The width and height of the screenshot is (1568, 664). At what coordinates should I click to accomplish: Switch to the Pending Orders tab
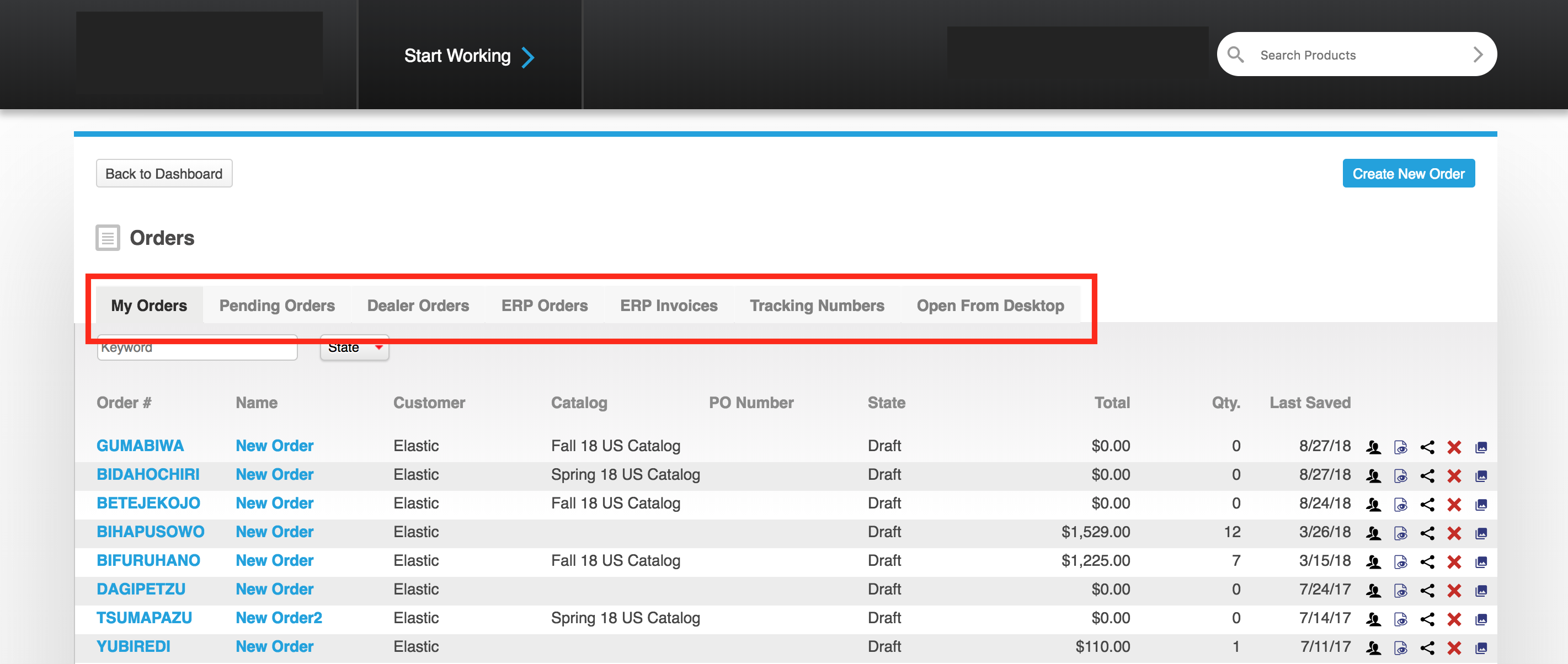click(277, 306)
